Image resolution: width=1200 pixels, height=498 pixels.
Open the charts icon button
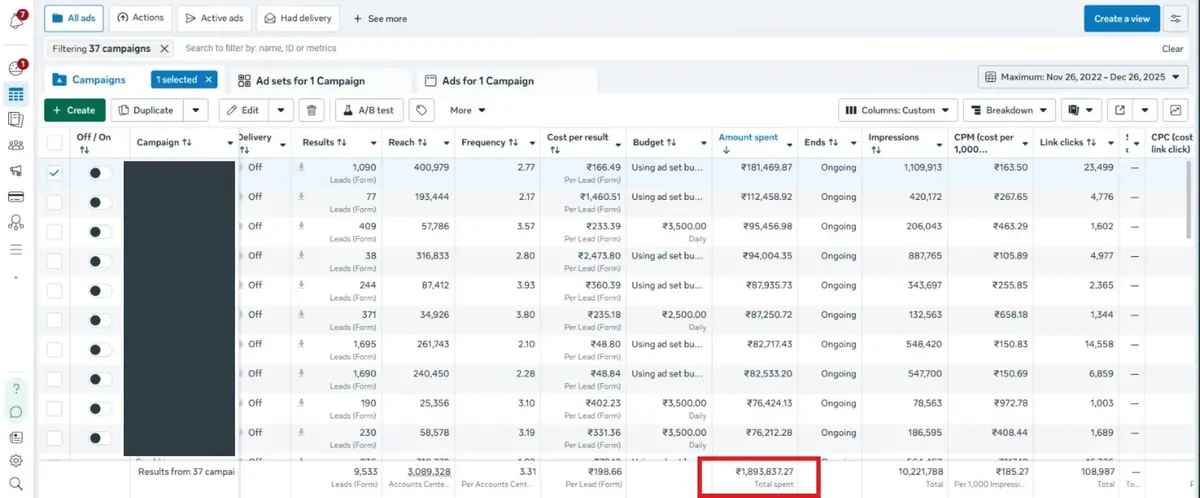(x=1174, y=110)
